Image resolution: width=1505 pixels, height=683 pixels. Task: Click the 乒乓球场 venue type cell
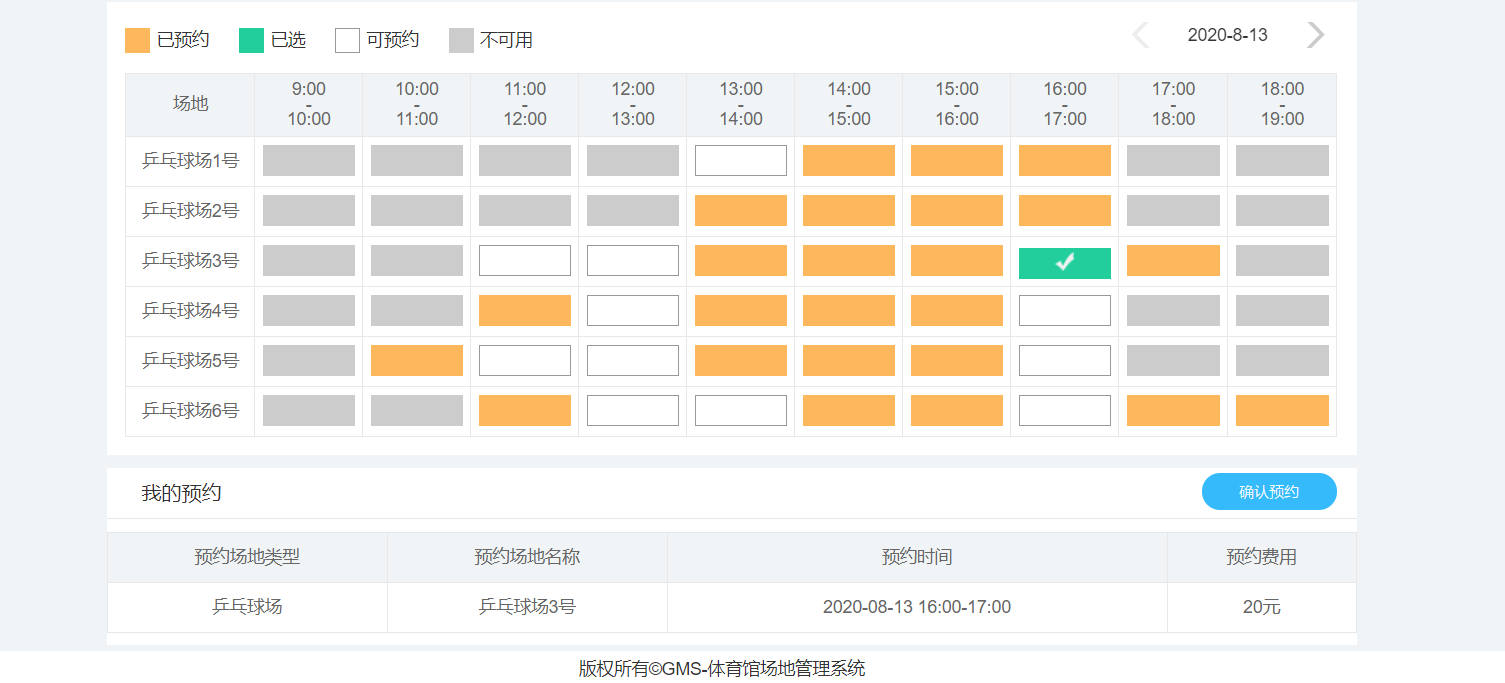247,607
